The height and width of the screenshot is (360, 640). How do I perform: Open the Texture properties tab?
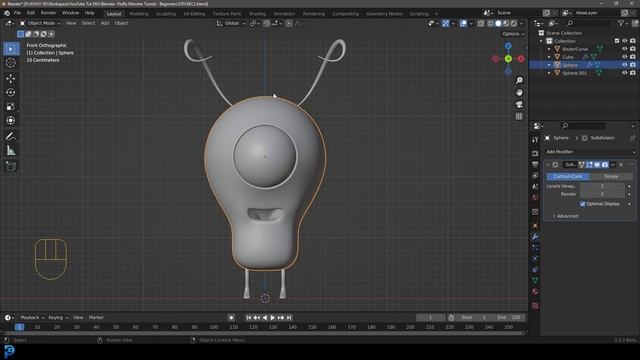(535, 305)
